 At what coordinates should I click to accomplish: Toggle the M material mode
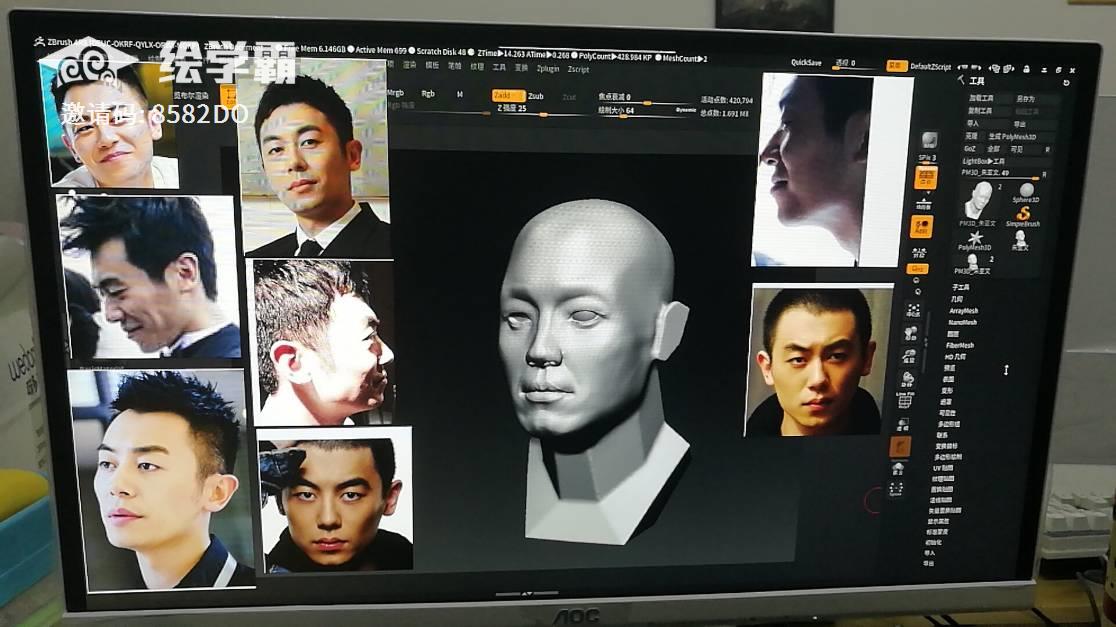pos(460,94)
